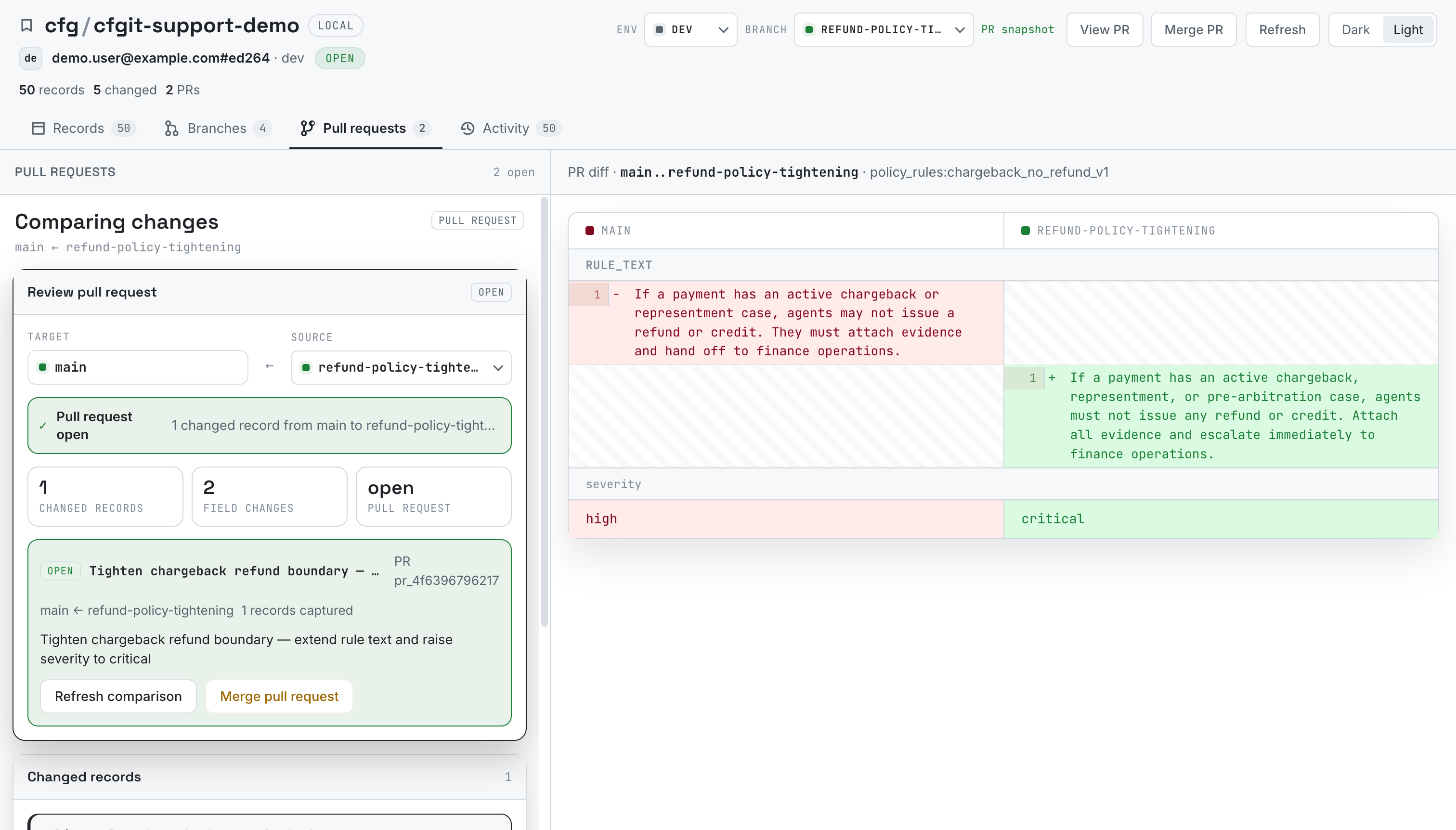Click the '50 records' summary text
The image size is (1456, 830).
(x=52, y=90)
